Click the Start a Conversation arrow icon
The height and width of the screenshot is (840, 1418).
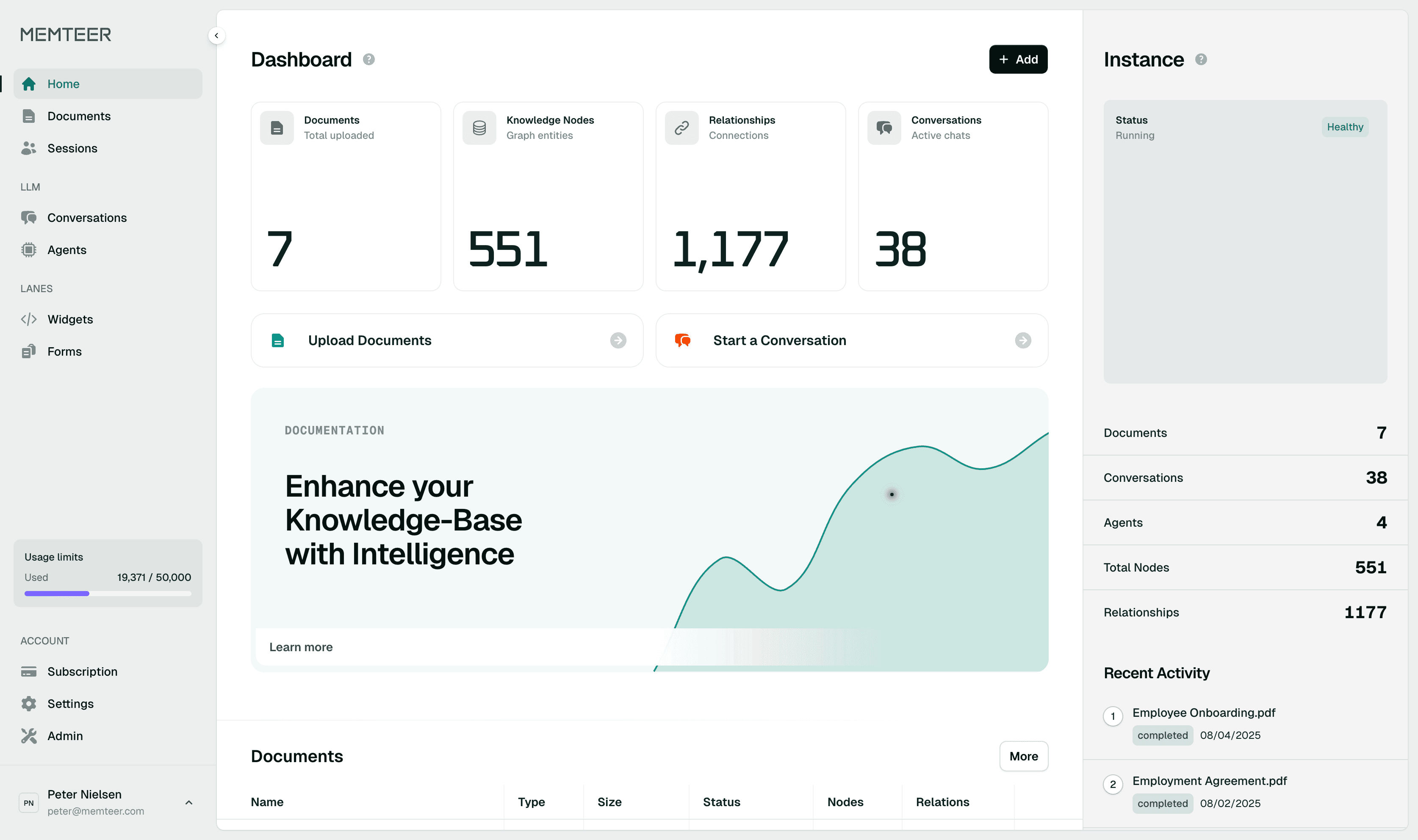click(x=1022, y=340)
